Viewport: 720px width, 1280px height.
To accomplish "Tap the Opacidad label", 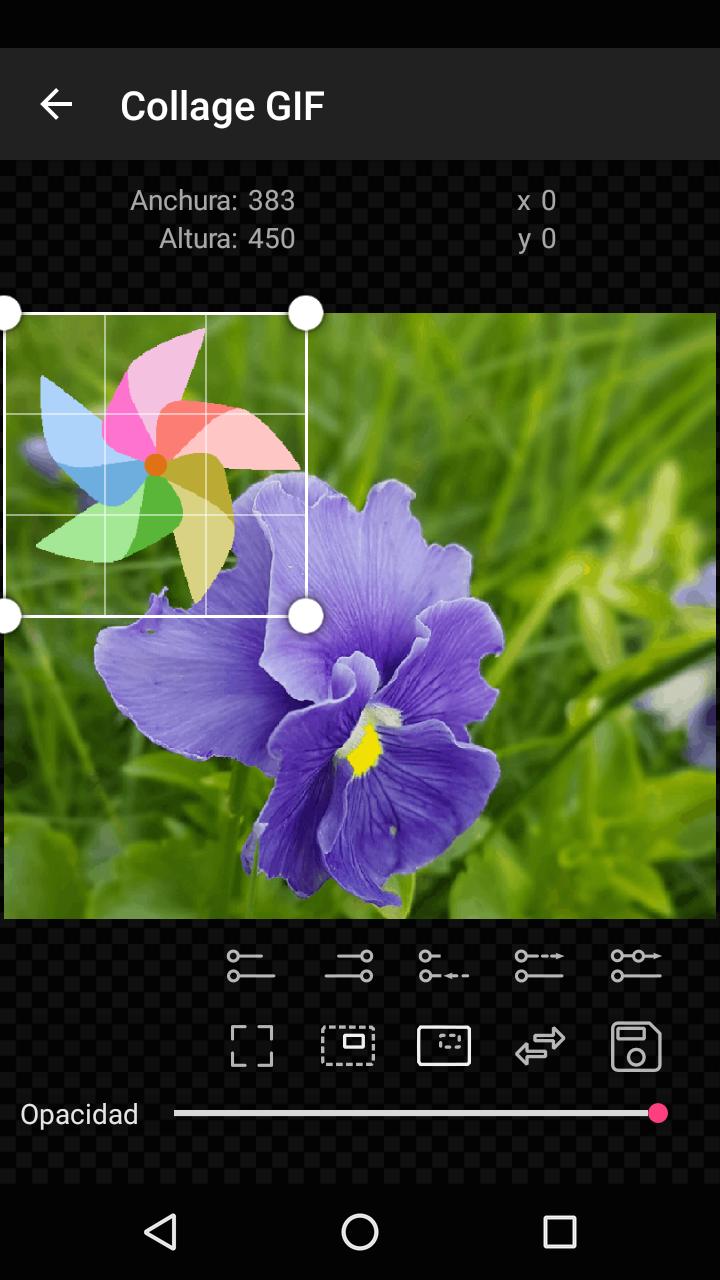I will pyautogui.click(x=79, y=1114).
